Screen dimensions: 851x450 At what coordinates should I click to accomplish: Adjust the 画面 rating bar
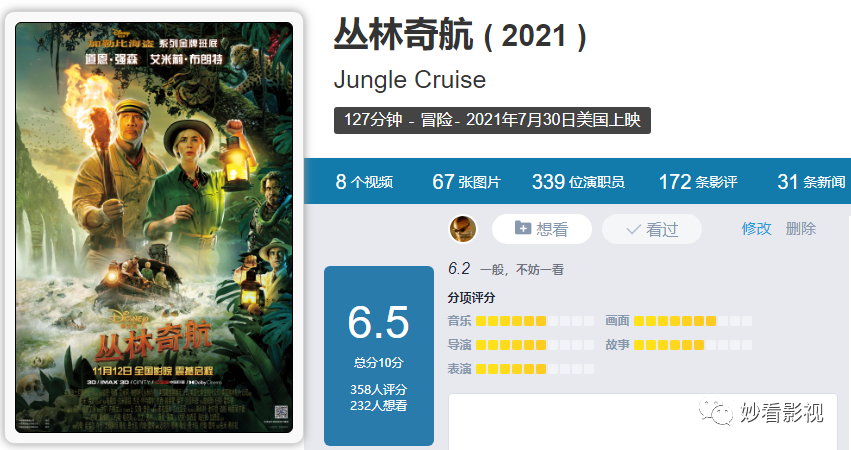coord(693,321)
